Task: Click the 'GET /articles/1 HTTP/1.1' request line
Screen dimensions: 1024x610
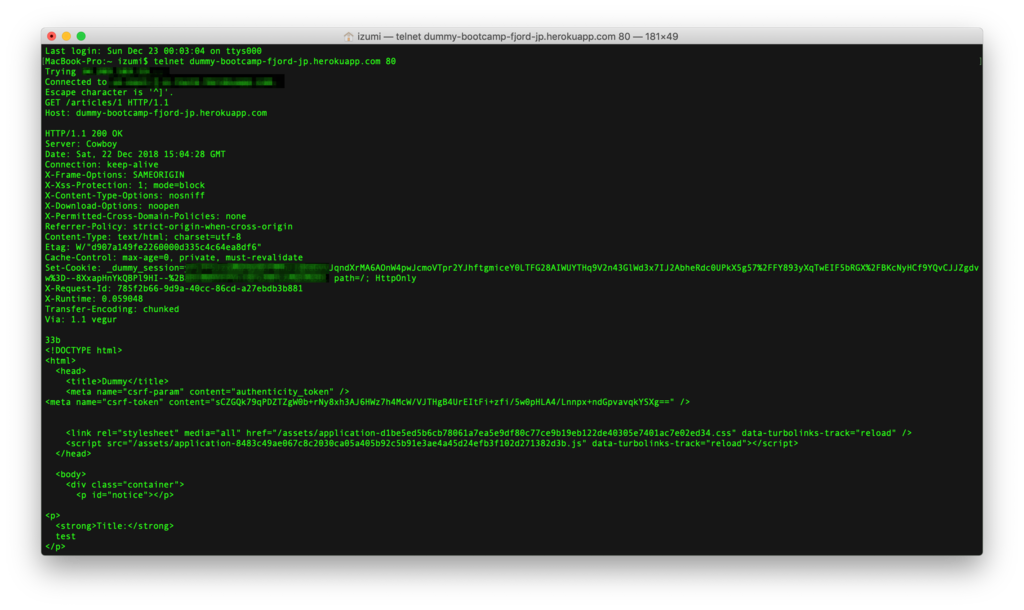Action: pyautogui.click(x=106, y=103)
